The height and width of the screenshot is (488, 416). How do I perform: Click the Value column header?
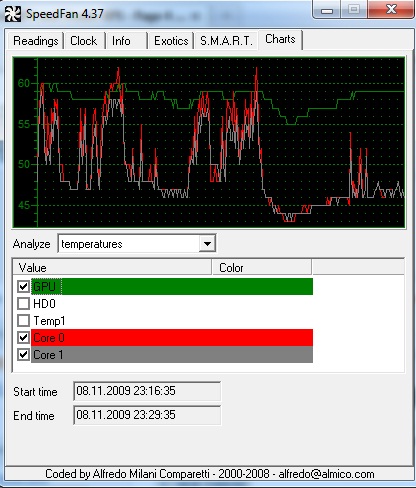coord(112,268)
